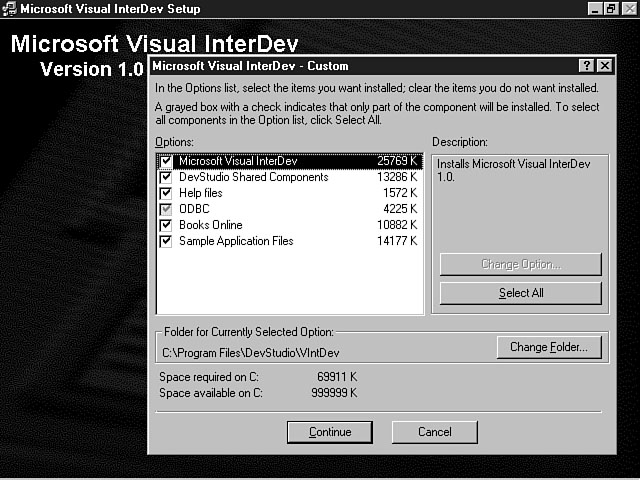Click the question mark help button
Image resolution: width=640 pixels, height=480 pixels.
click(x=586, y=66)
